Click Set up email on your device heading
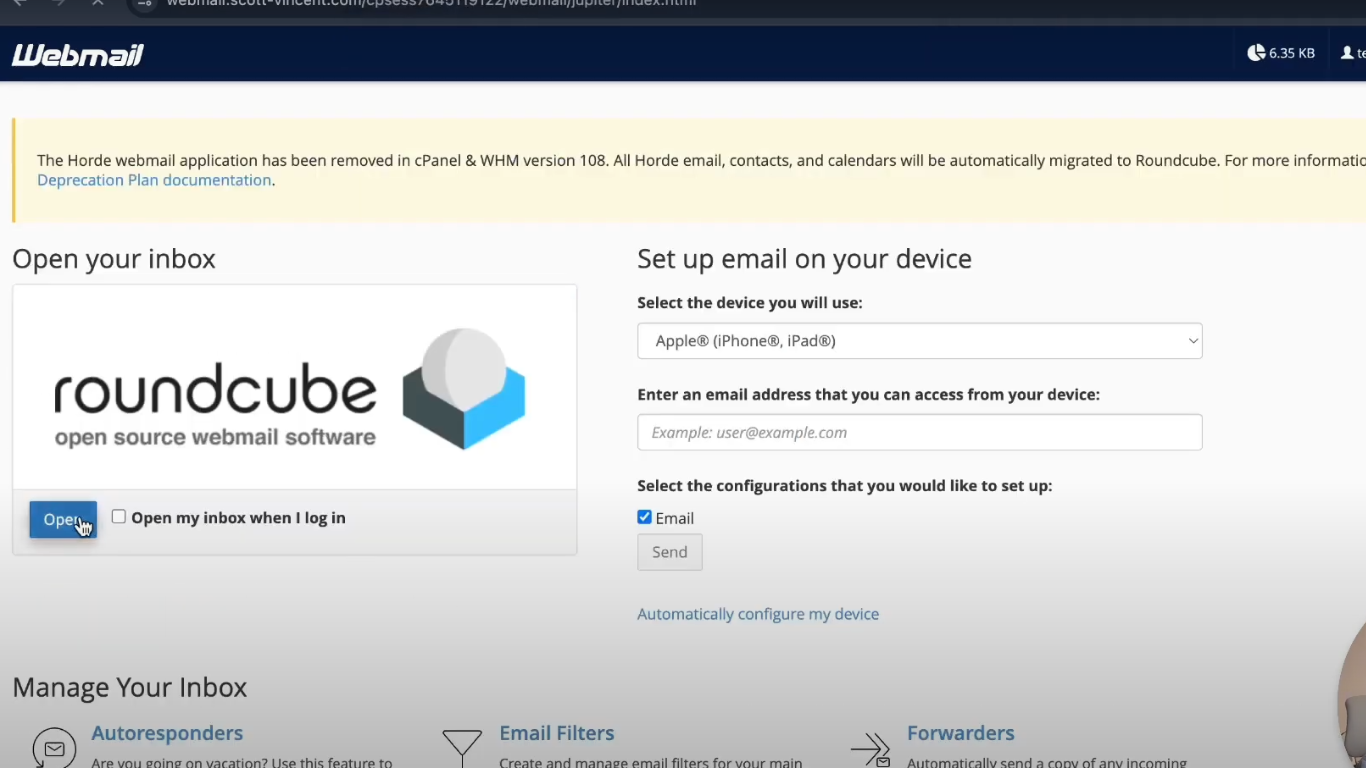This screenshot has height=768, width=1366. (805, 259)
